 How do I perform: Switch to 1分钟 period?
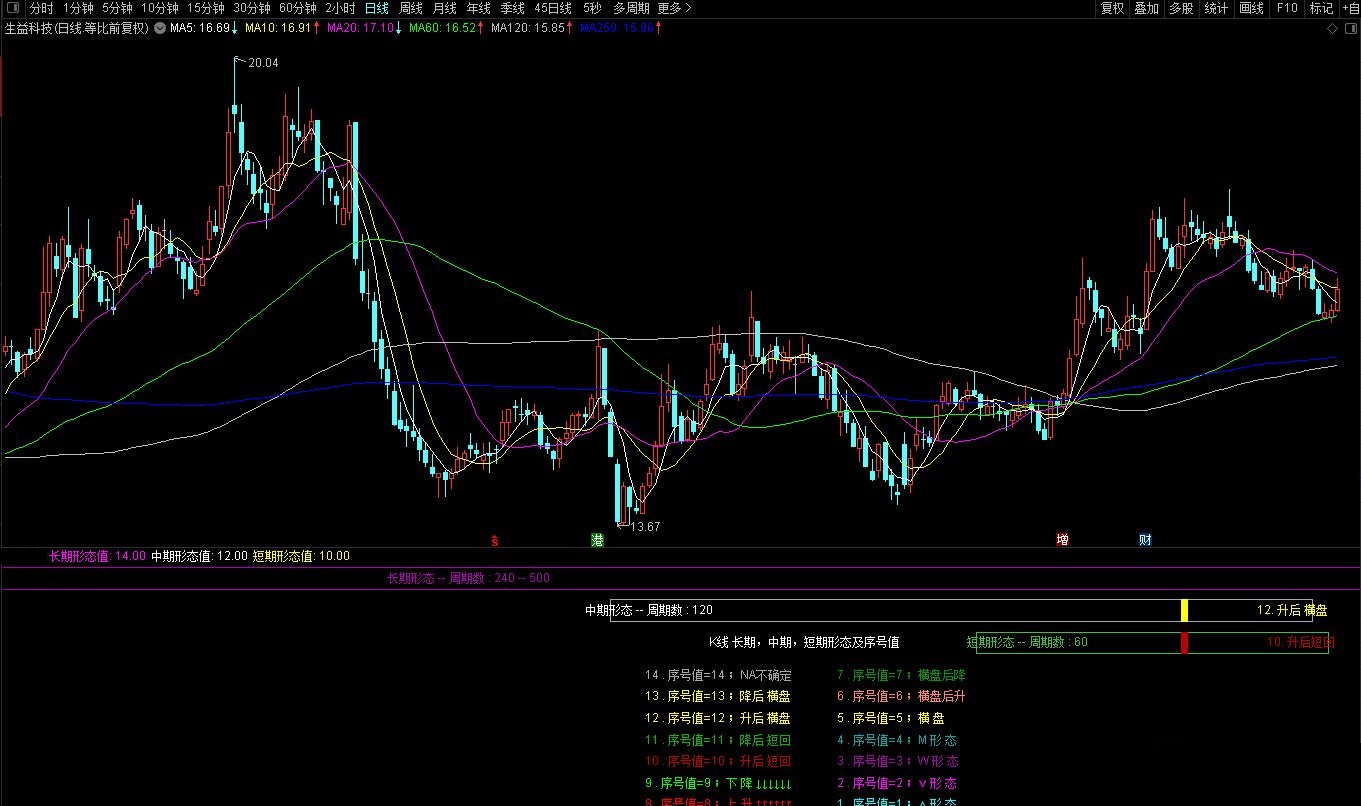click(x=78, y=8)
